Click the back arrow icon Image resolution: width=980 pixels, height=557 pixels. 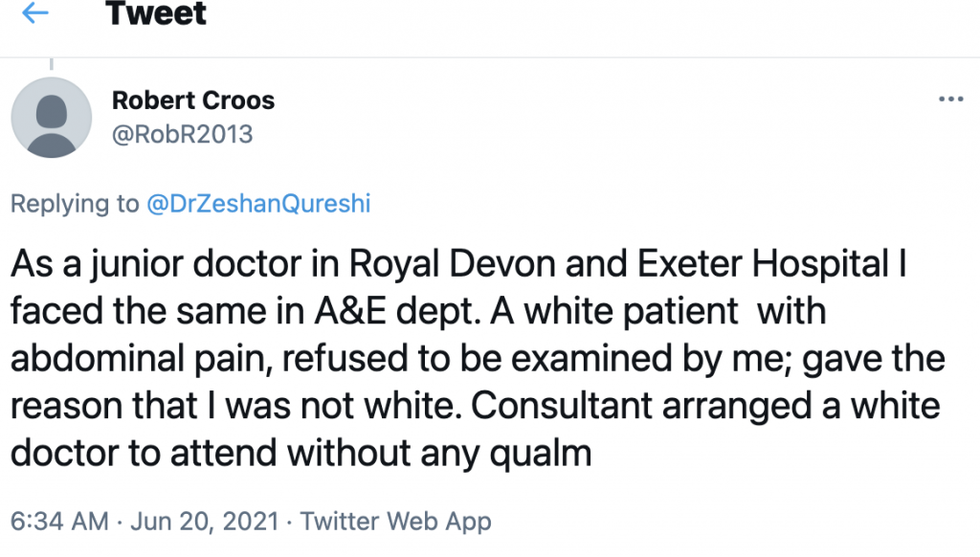36,14
